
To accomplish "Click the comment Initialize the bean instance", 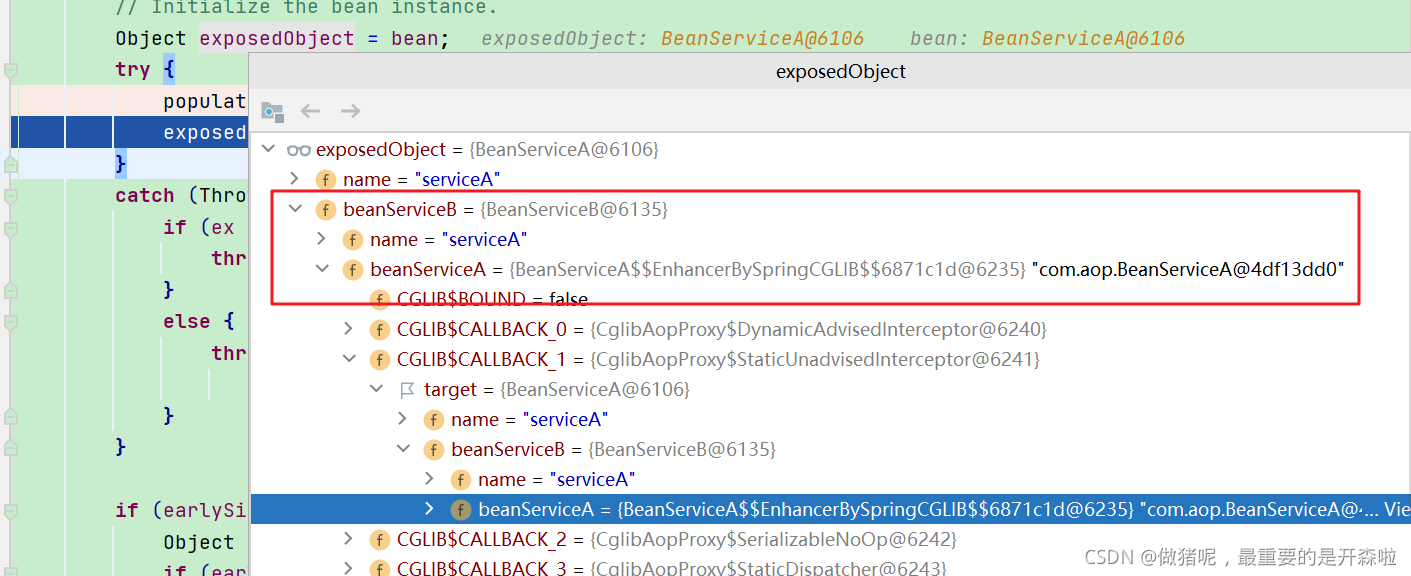I will tap(306, 8).
